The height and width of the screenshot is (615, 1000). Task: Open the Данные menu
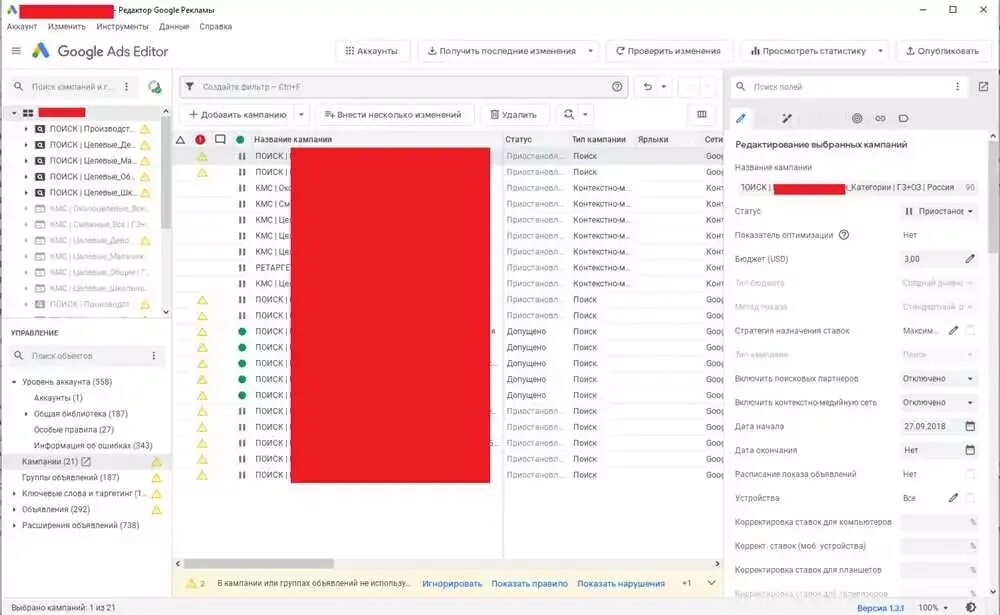173,27
